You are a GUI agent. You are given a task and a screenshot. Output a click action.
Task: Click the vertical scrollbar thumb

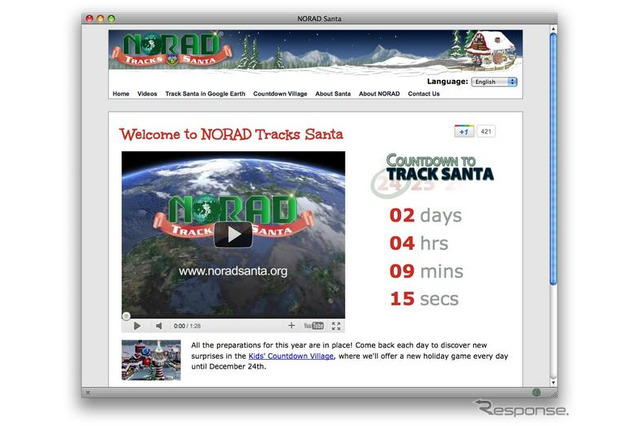click(x=553, y=159)
